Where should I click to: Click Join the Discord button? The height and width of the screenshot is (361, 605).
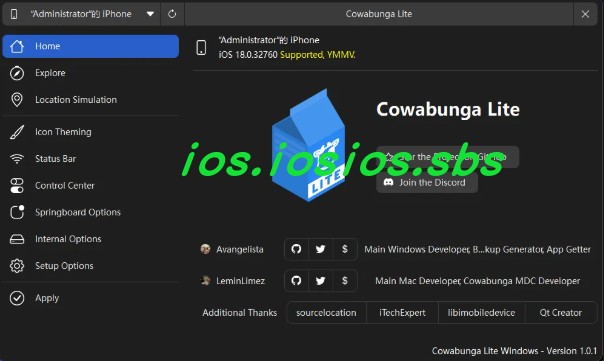pos(427,182)
